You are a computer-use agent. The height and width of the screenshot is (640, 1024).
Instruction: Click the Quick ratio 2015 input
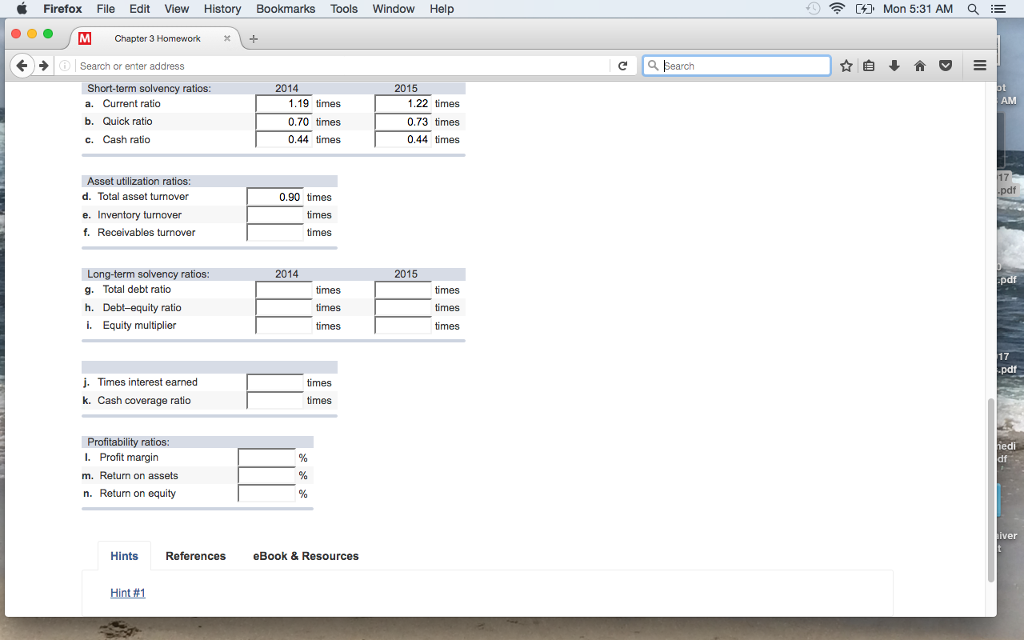pos(403,121)
